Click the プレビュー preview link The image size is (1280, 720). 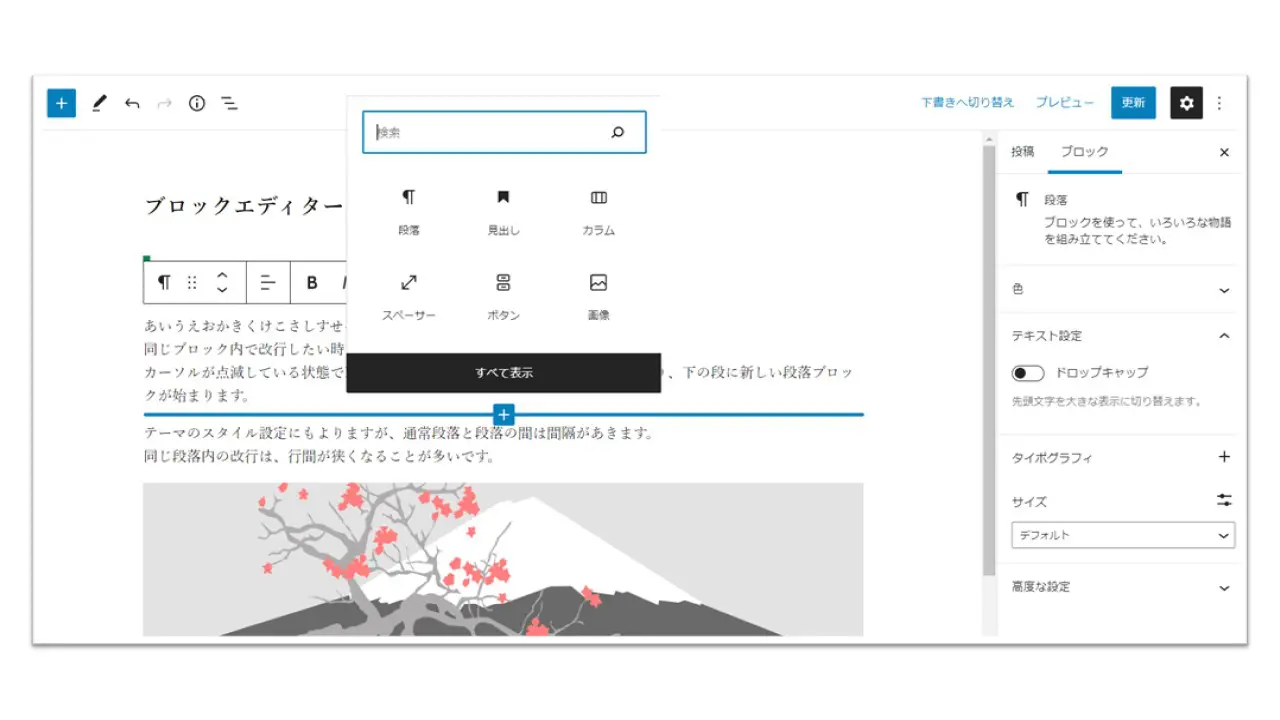(1064, 103)
